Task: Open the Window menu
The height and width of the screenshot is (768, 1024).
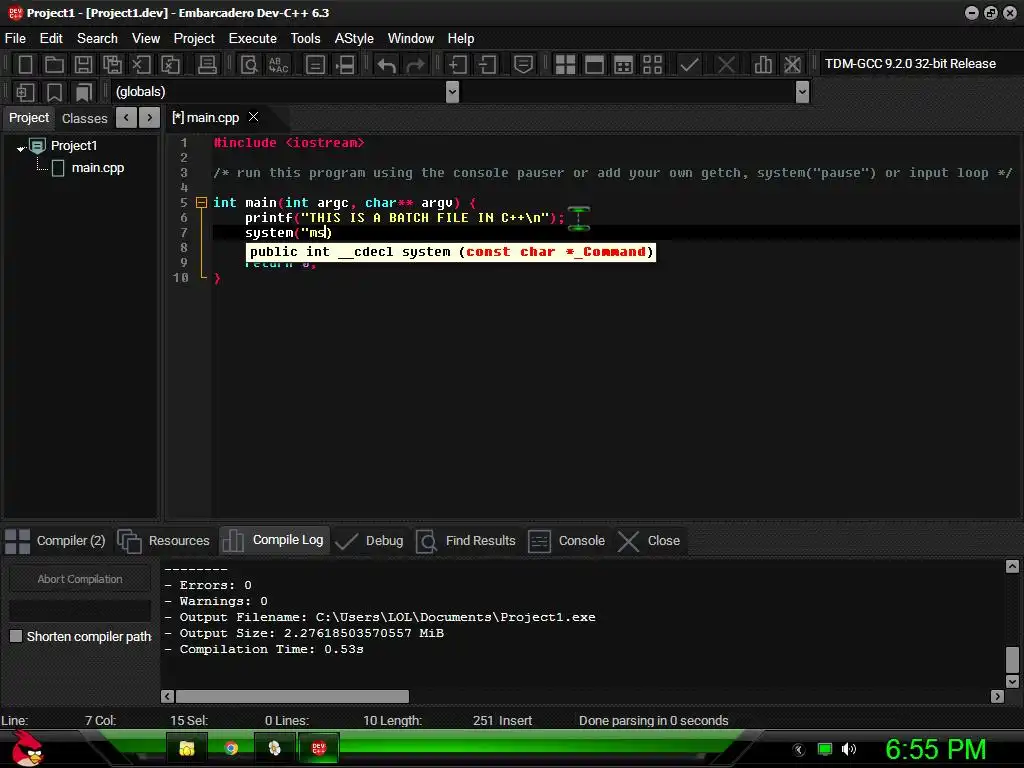Action: pos(411,39)
